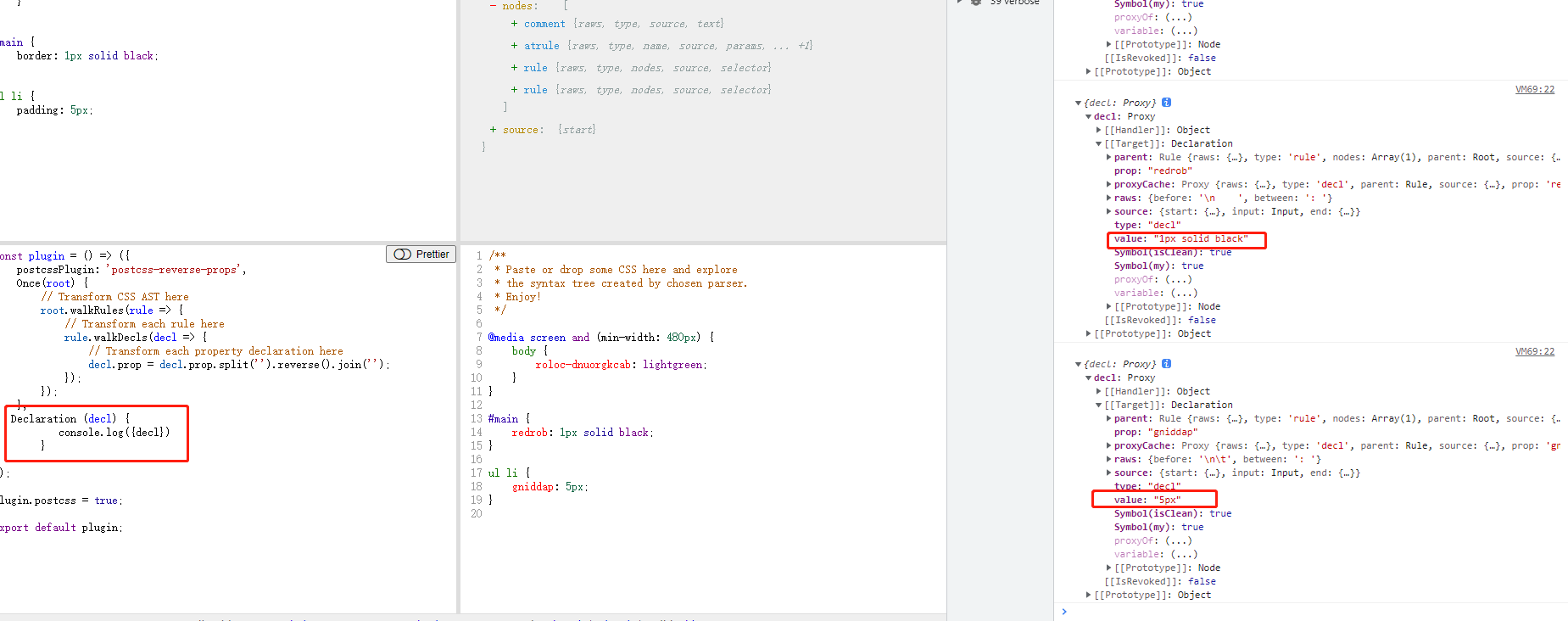Expand [[Prototype]]: Object under the redrob log
1568x621 pixels.
coord(1089,333)
